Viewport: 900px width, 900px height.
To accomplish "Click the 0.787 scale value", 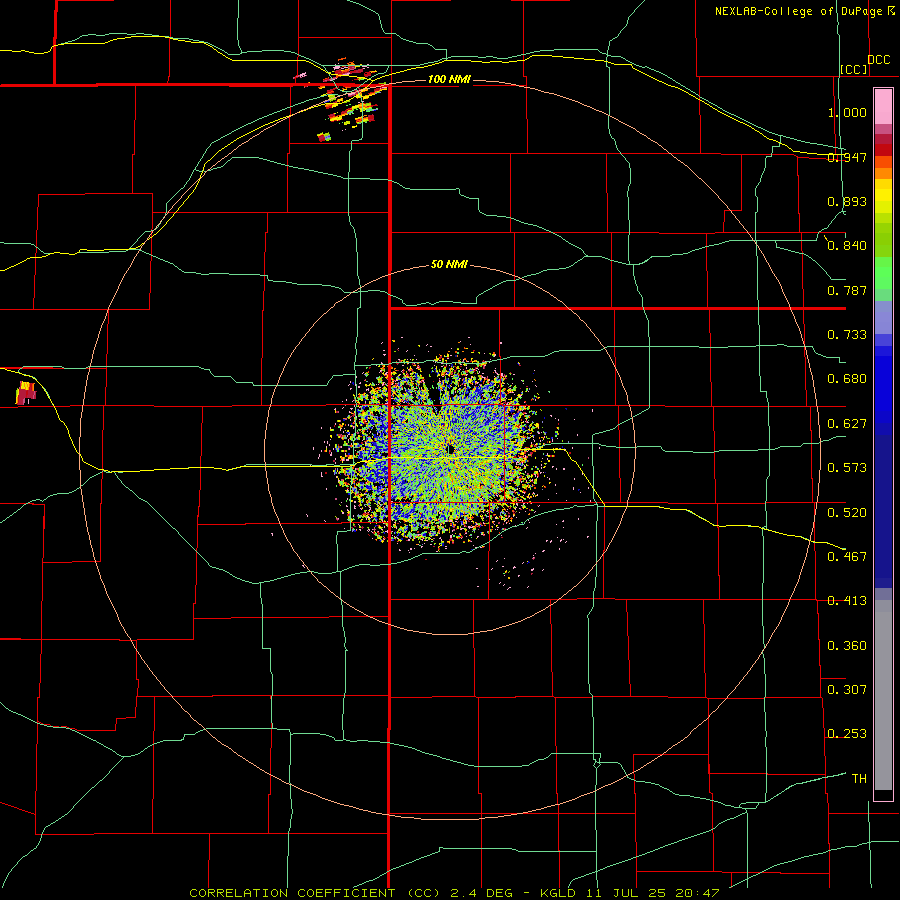I will coord(847,290).
